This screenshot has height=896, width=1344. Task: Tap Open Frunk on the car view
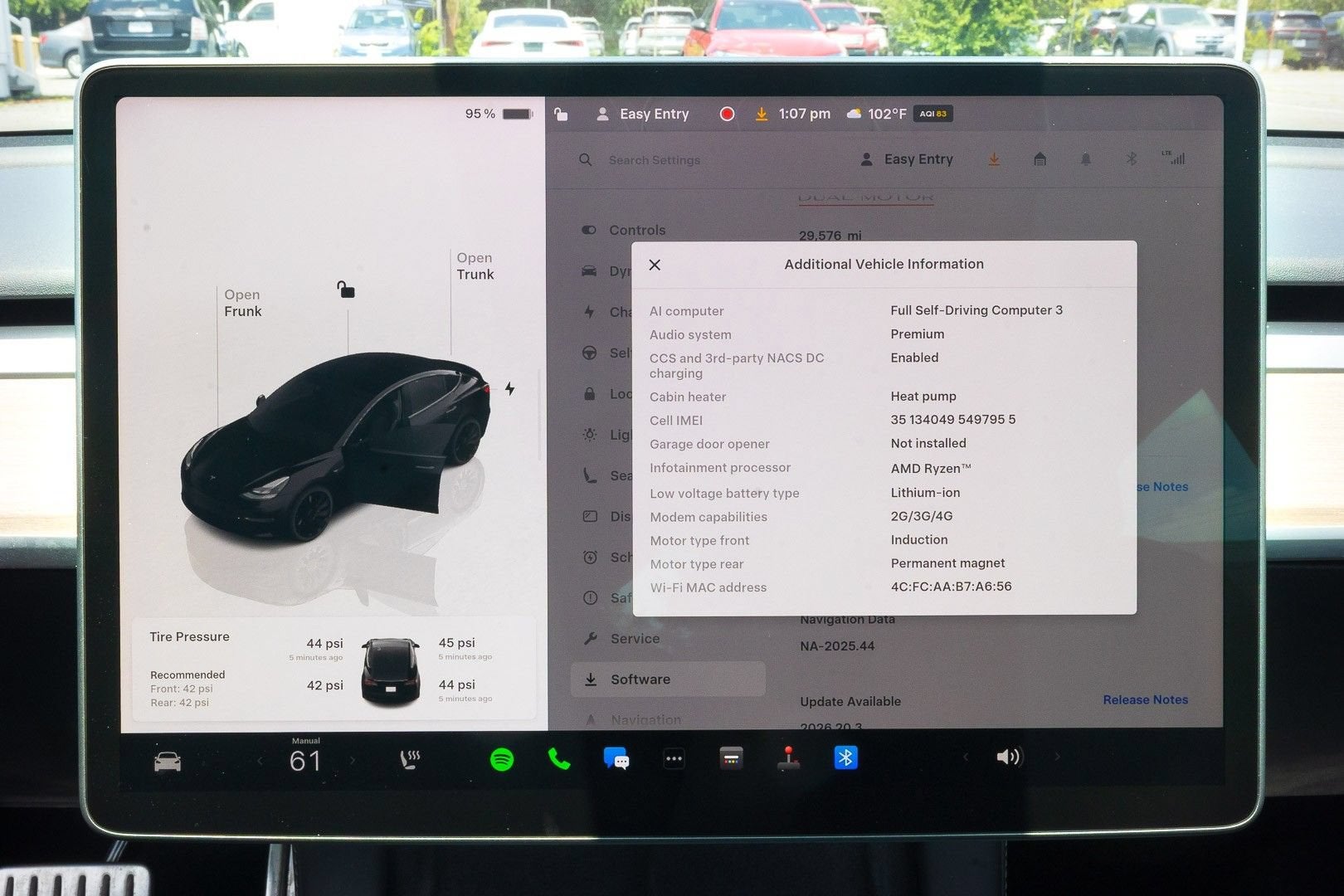pyautogui.click(x=242, y=303)
